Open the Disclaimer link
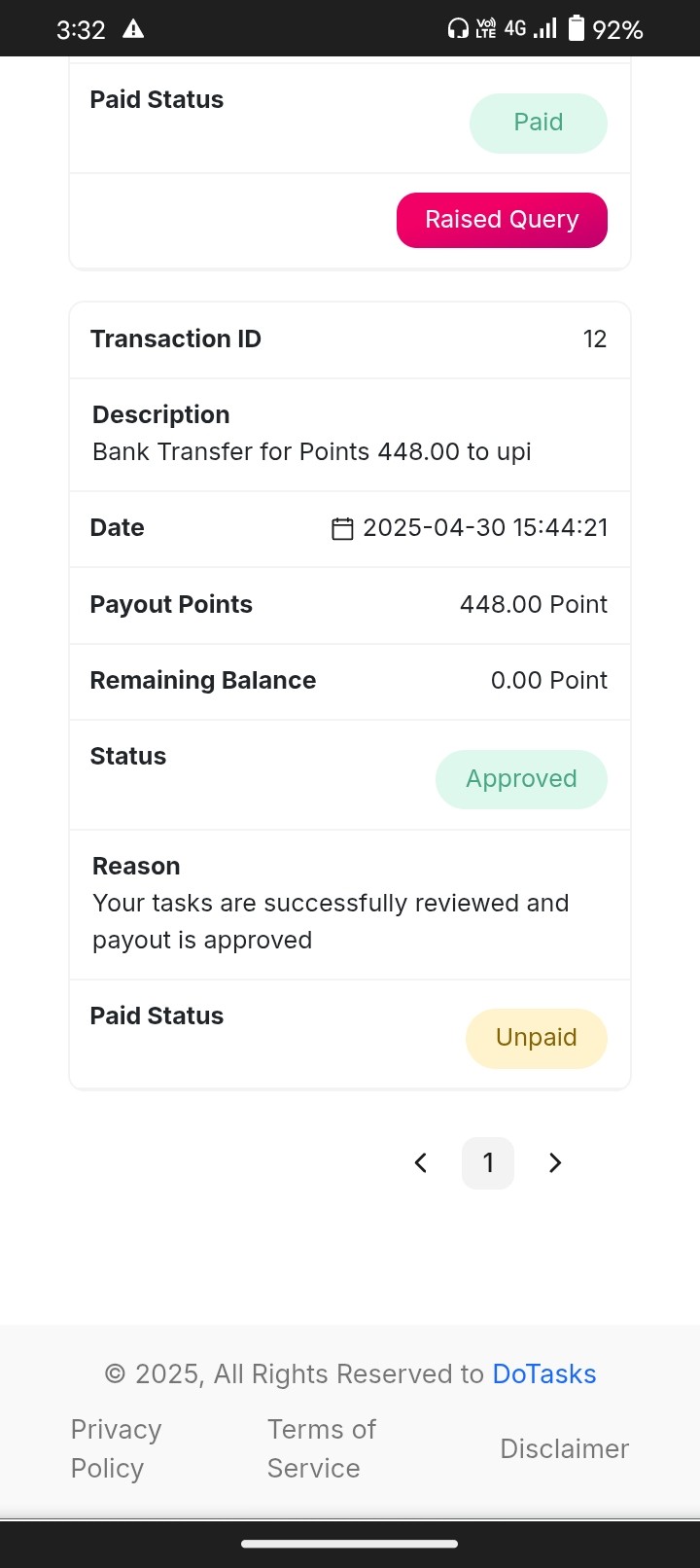 coord(565,1448)
